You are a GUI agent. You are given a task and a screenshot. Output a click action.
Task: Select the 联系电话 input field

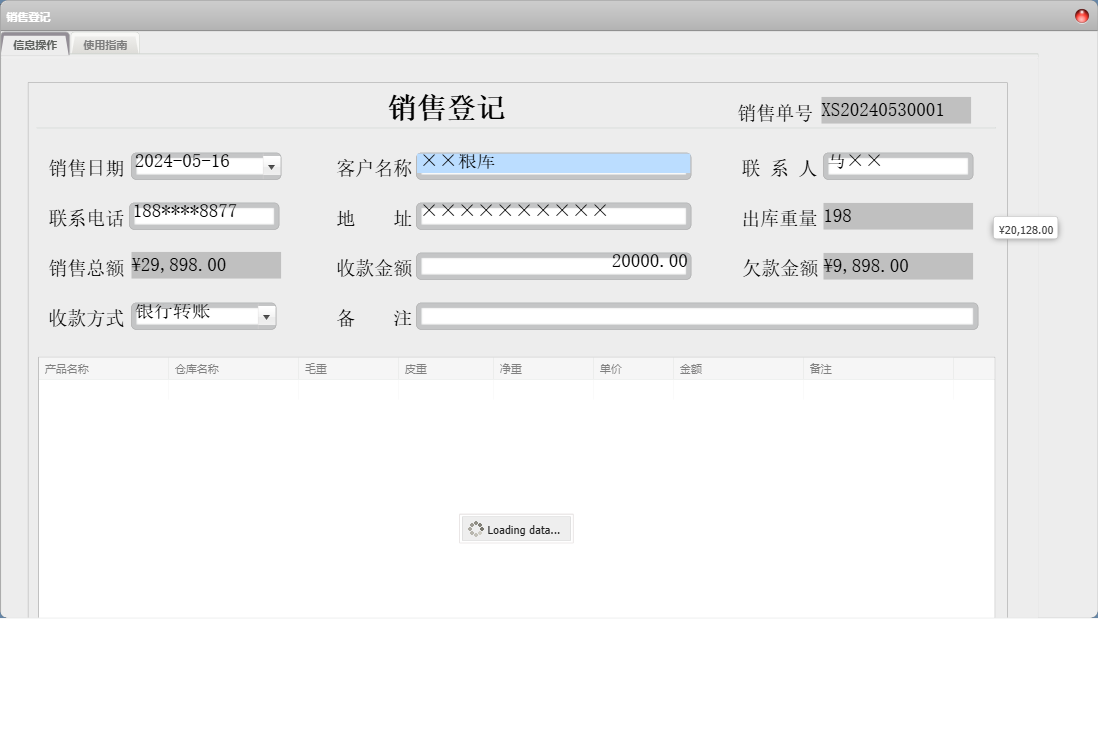point(204,215)
